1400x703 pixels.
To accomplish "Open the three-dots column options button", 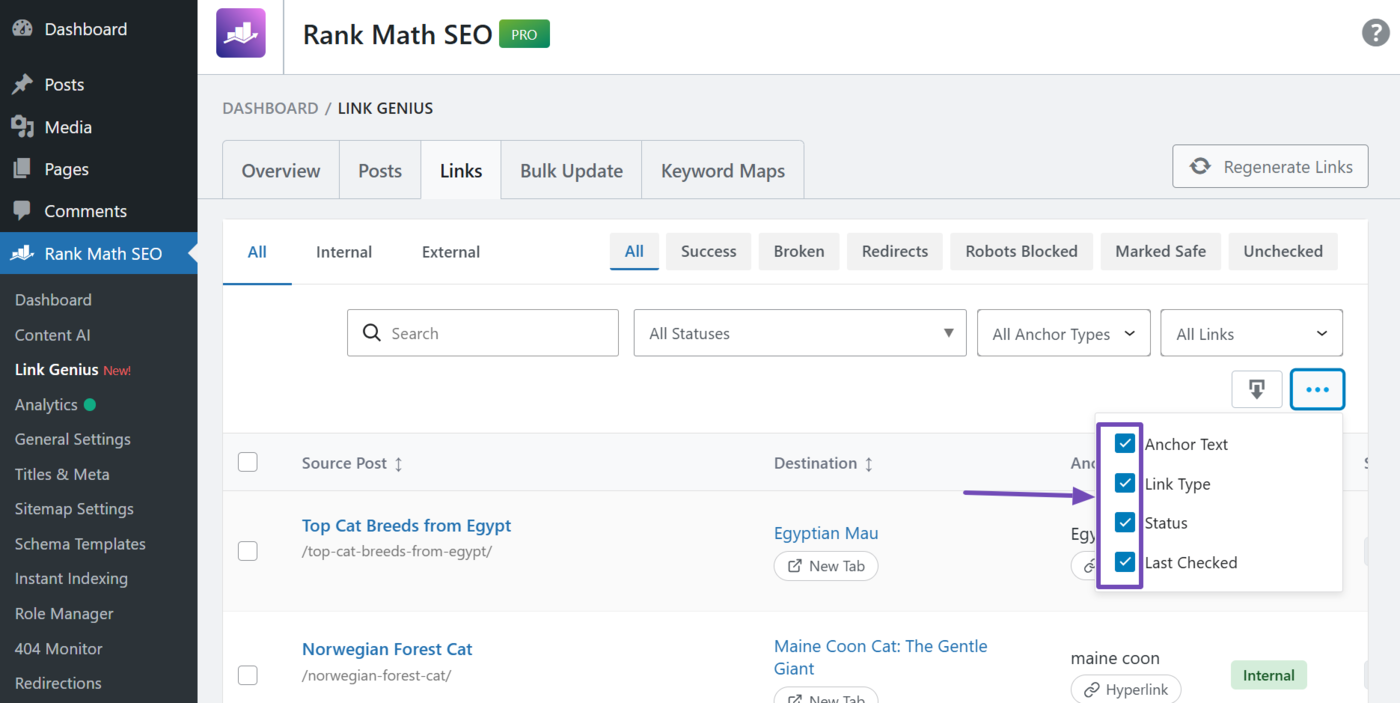I will point(1317,390).
